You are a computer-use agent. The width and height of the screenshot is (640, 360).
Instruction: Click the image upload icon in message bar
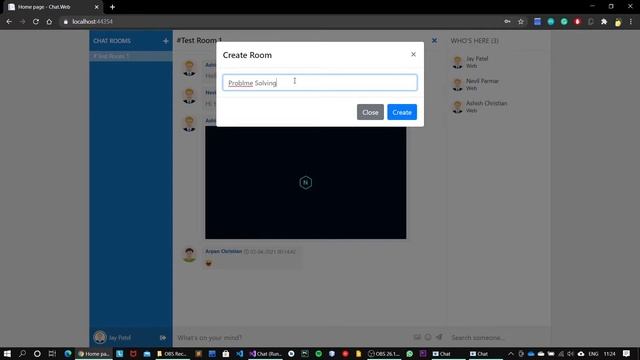[417, 337]
